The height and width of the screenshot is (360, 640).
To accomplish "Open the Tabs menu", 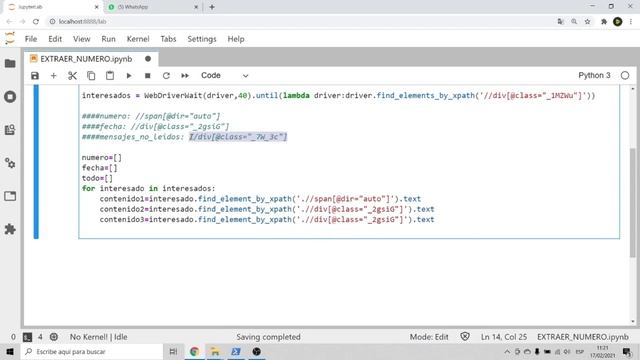I will point(168,39).
